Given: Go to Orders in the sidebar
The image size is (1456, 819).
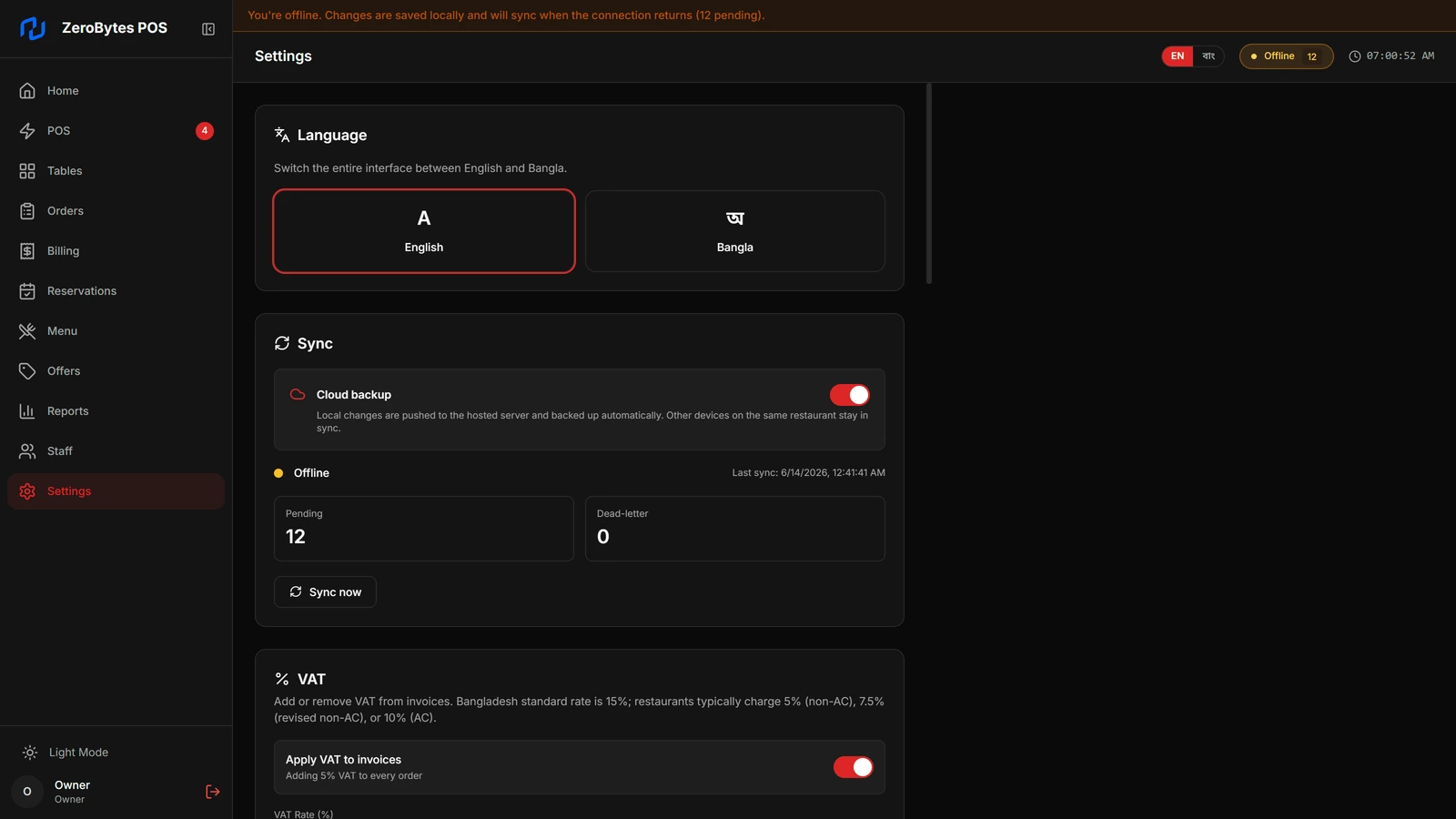Looking at the screenshot, I should click(x=116, y=211).
